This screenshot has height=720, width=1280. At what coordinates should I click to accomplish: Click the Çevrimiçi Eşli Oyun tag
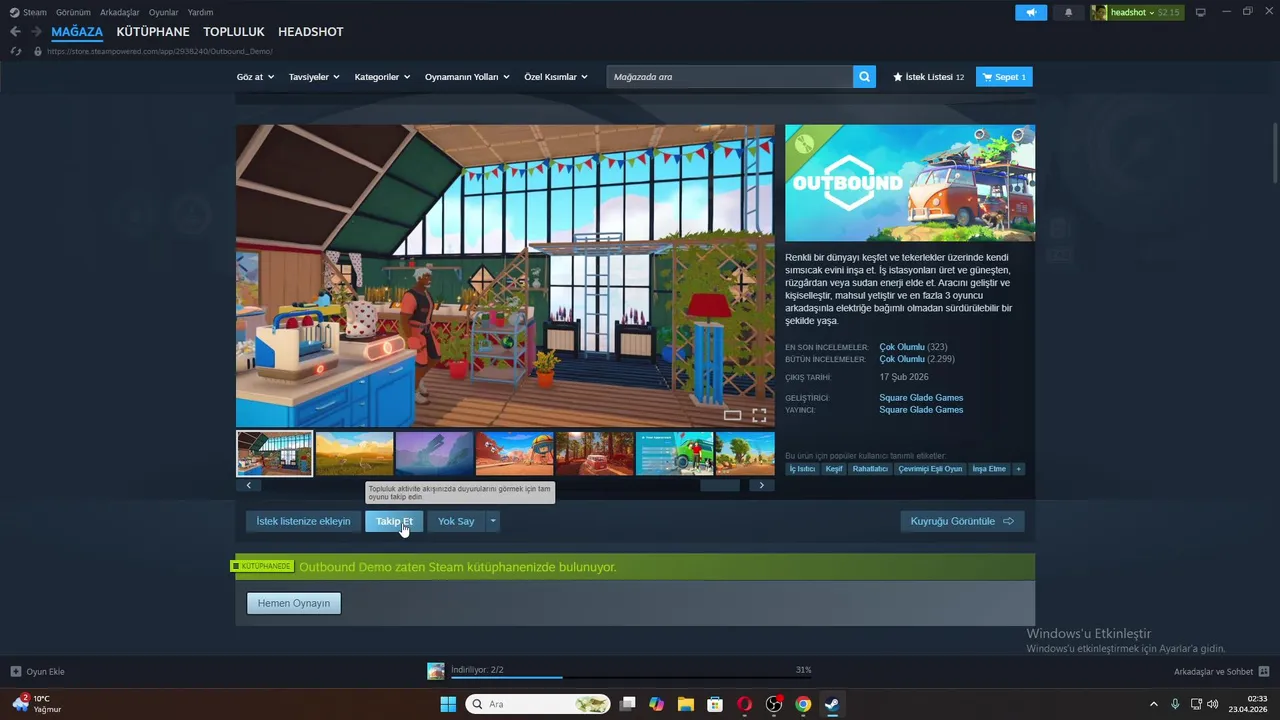tap(930, 469)
